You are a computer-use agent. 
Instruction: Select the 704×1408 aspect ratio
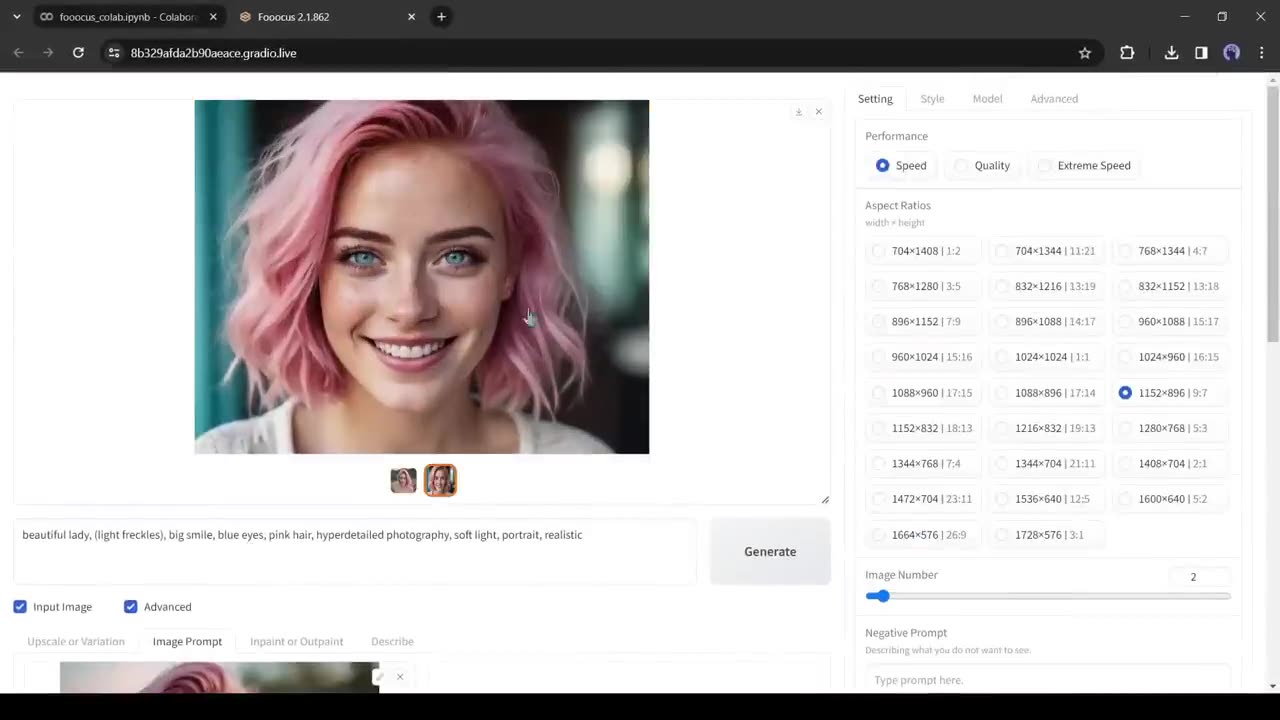[x=924, y=251]
